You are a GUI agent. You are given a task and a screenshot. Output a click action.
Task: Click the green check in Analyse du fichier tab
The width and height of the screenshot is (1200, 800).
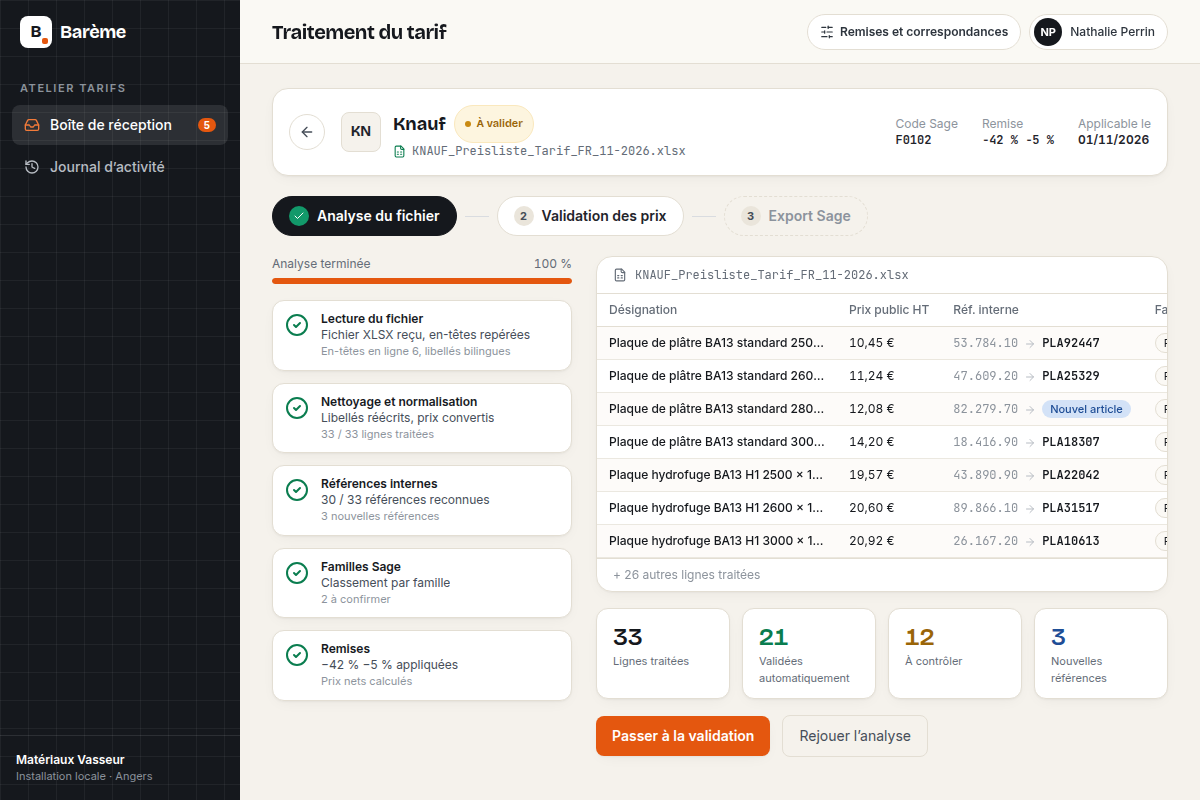(x=299, y=216)
